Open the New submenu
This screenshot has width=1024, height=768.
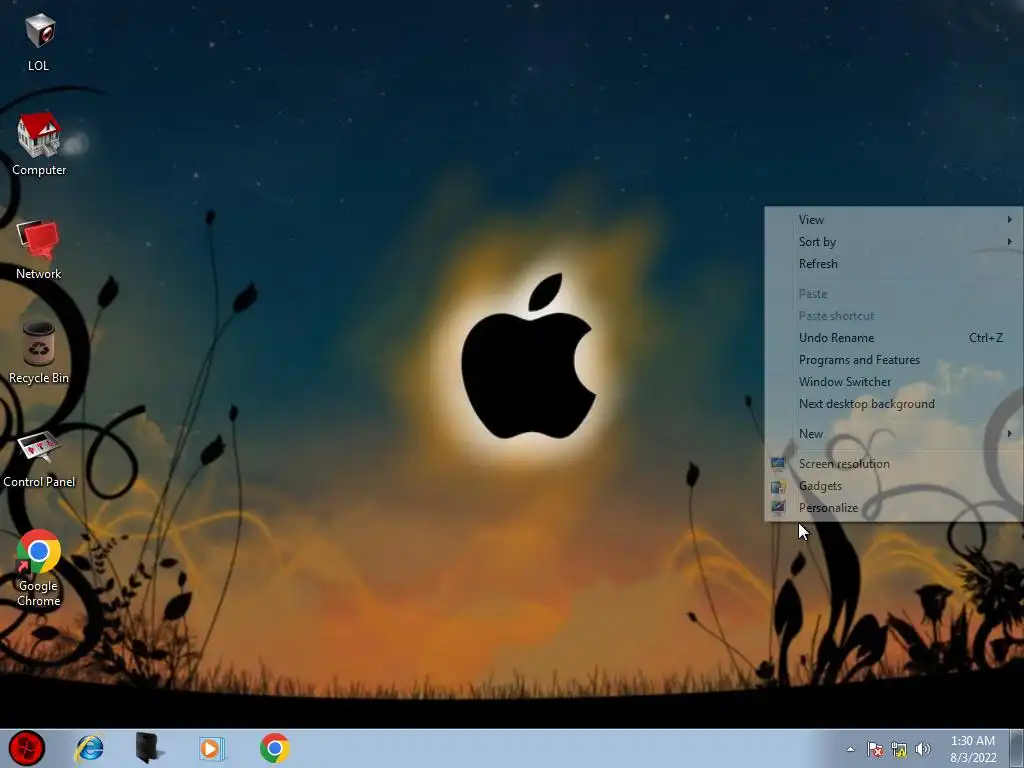tap(893, 434)
